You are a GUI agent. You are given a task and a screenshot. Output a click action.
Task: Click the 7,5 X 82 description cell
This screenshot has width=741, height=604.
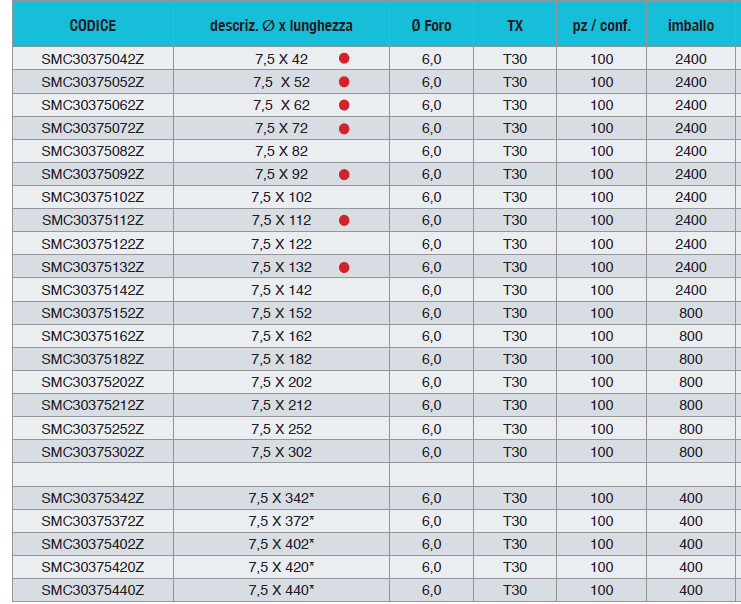coord(281,151)
